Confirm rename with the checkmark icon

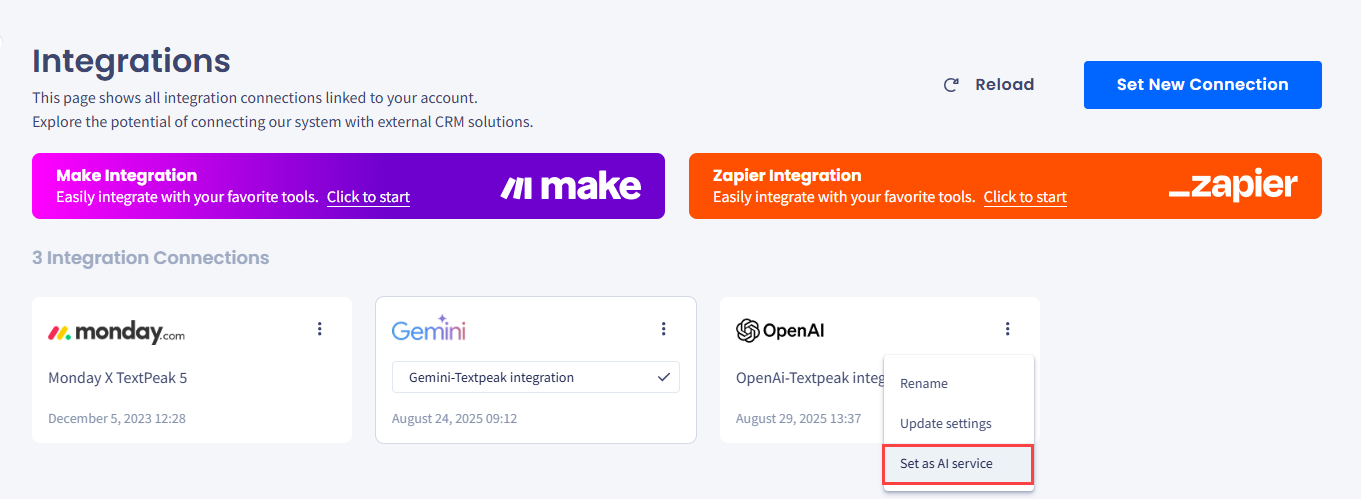point(664,377)
